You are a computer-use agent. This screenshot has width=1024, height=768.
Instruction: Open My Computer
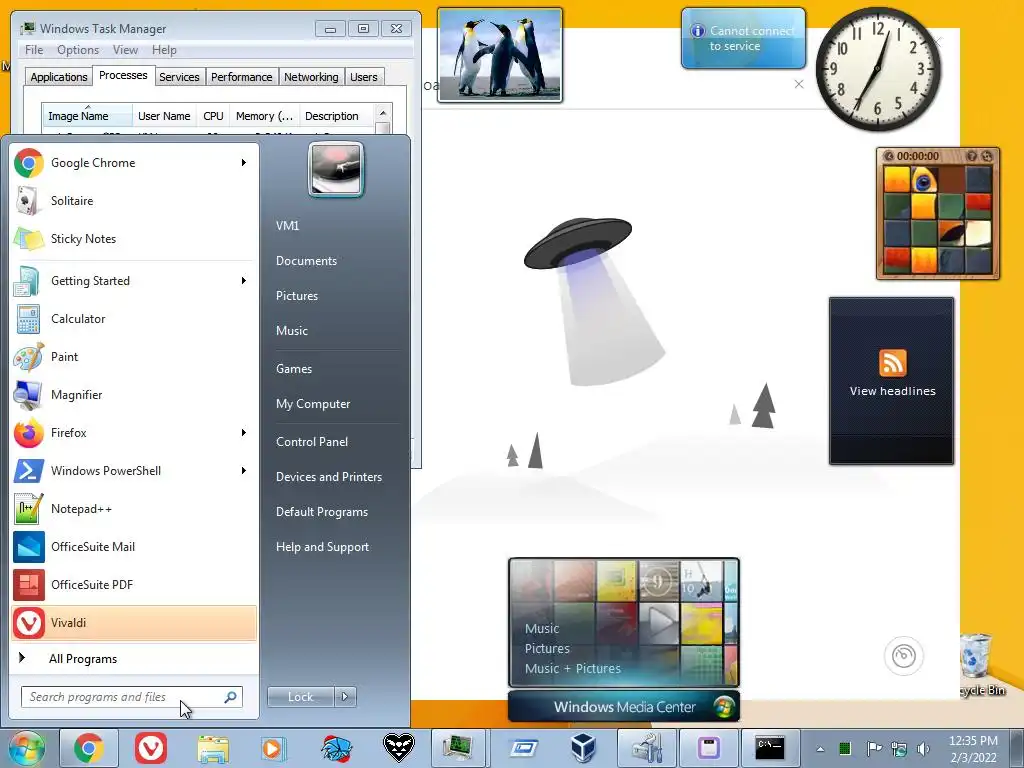pyautogui.click(x=313, y=404)
